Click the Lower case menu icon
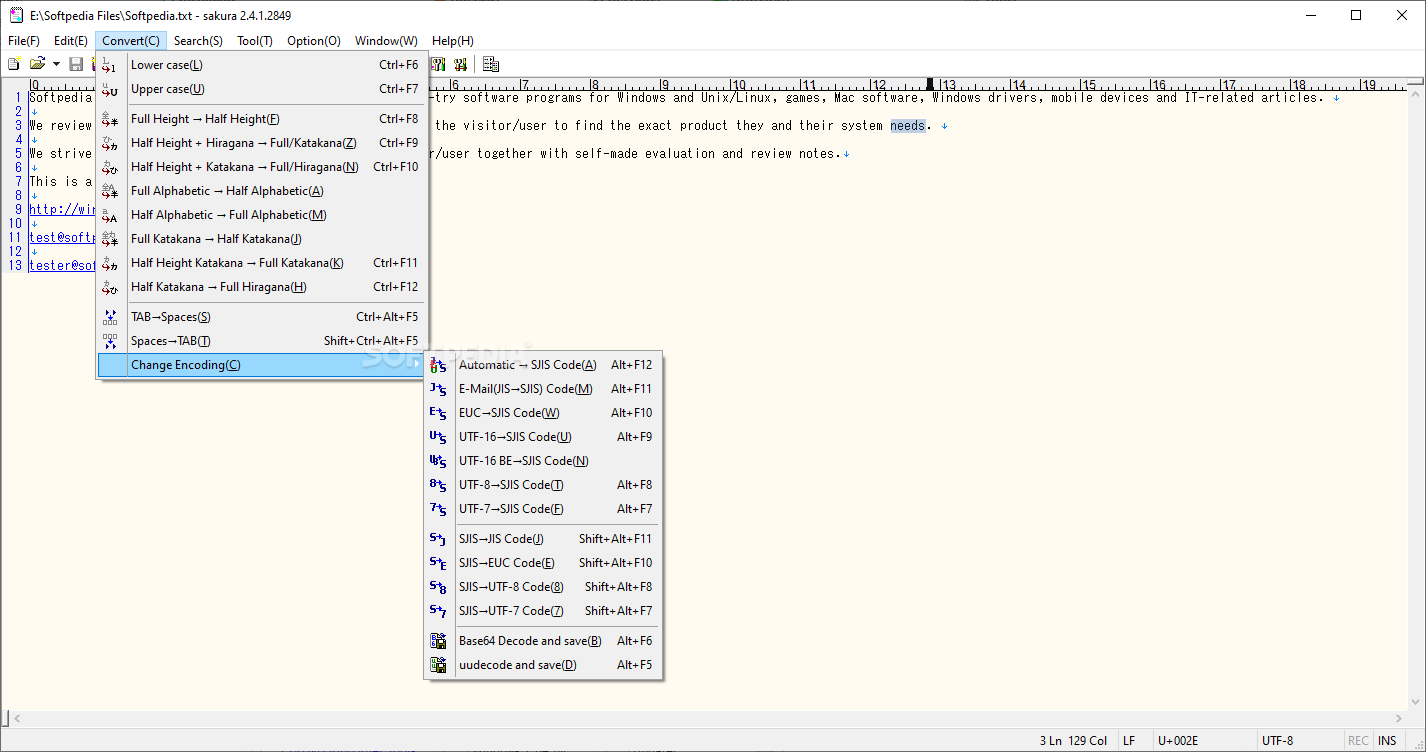Viewport: 1426px width, 752px height. [110, 65]
